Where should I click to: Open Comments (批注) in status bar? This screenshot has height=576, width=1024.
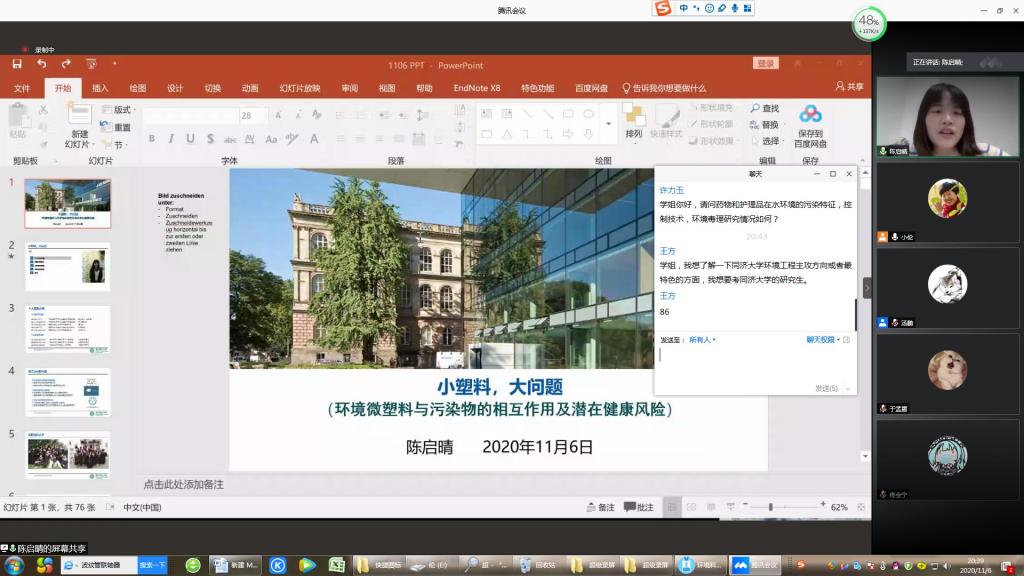point(639,507)
